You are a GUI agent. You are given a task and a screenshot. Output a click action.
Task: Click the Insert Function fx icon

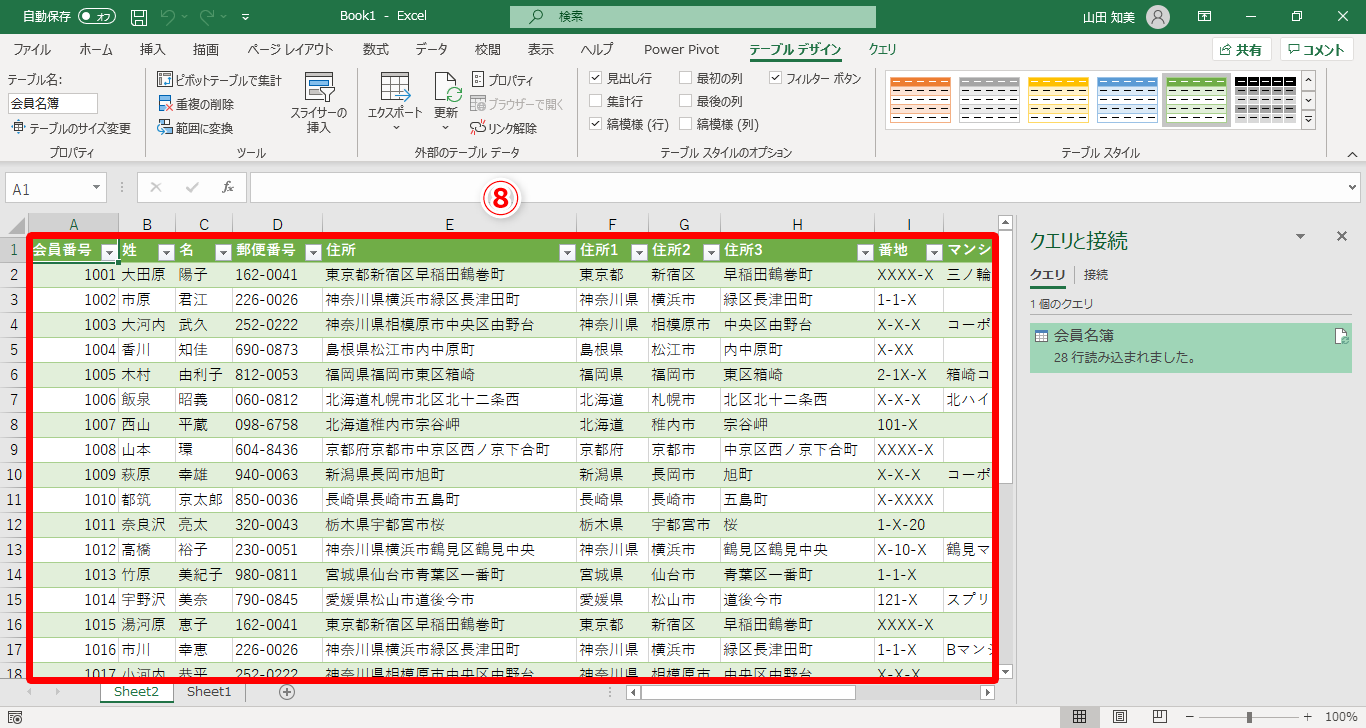click(x=227, y=188)
